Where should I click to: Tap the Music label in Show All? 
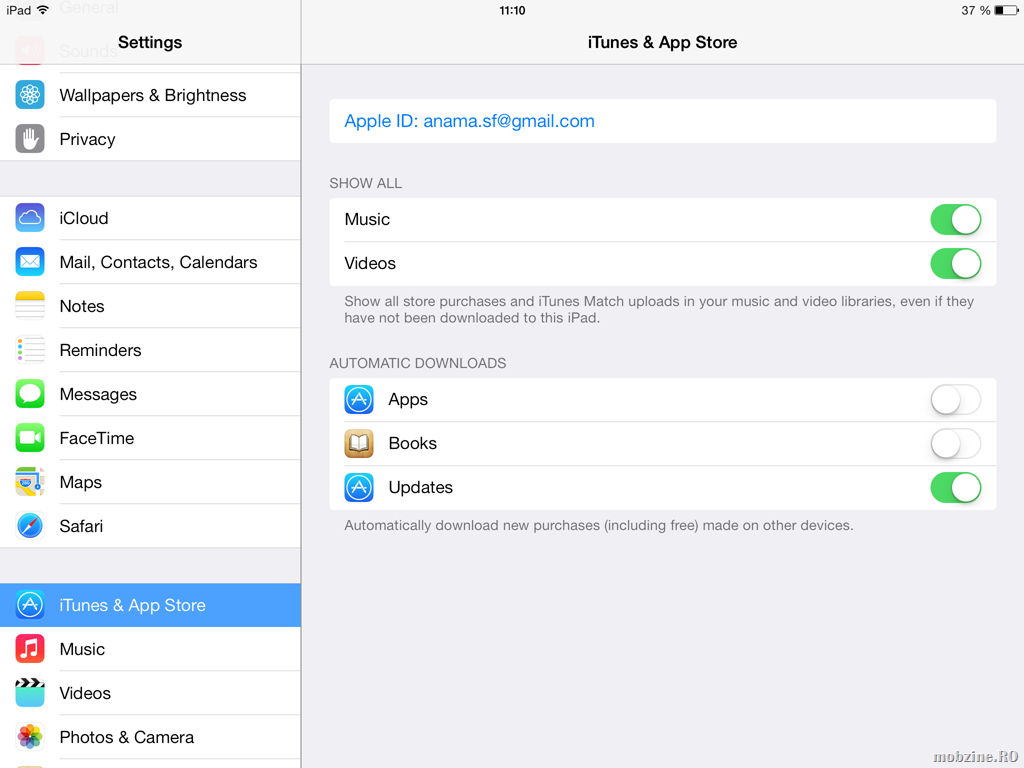pos(367,219)
